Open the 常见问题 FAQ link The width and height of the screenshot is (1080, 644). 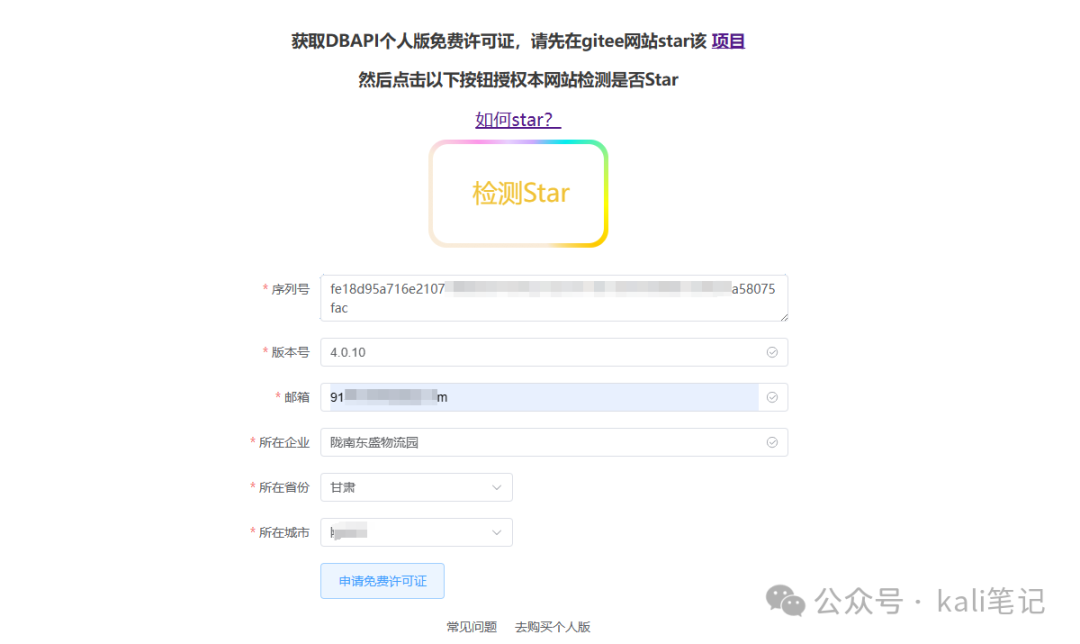[471, 627]
